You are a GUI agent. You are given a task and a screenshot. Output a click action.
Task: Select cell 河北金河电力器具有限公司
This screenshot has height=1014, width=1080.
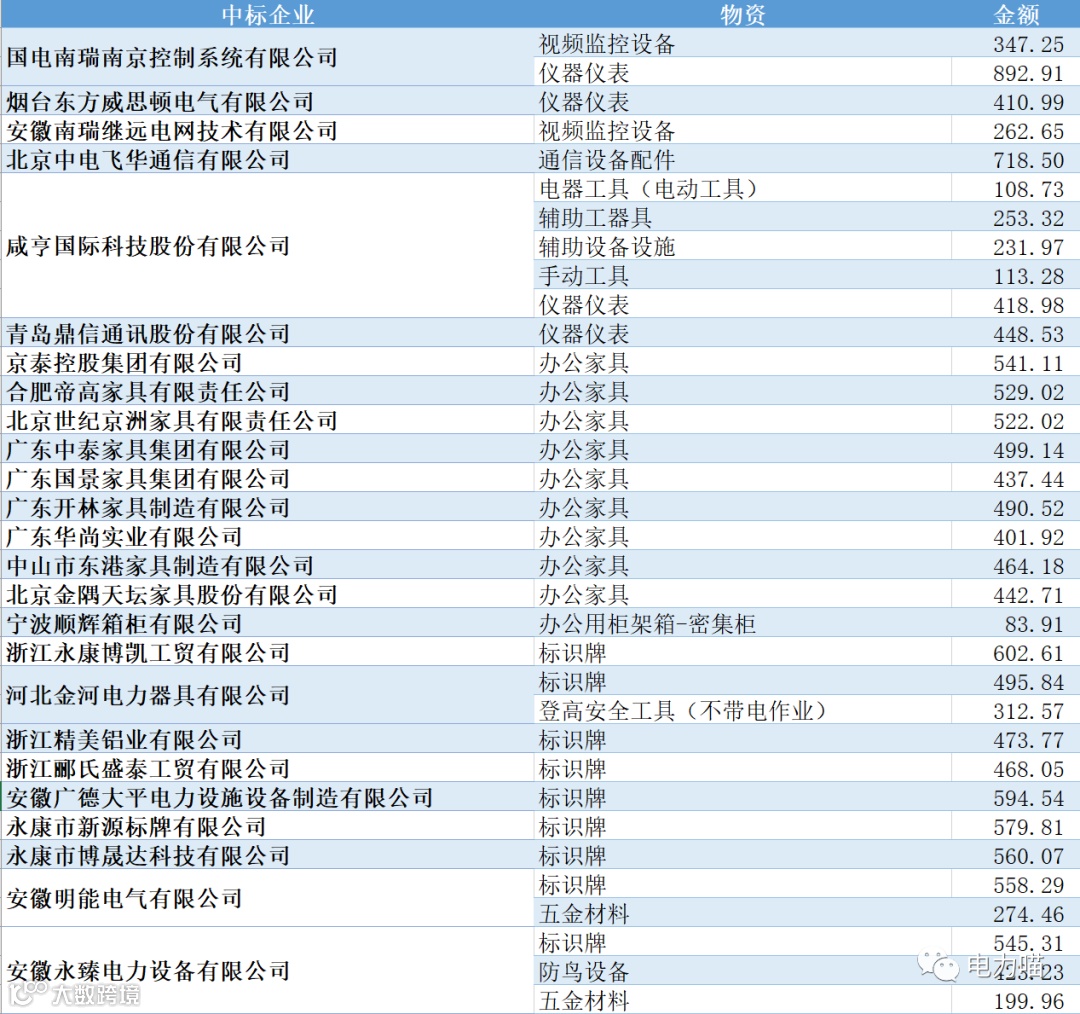tap(267, 695)
